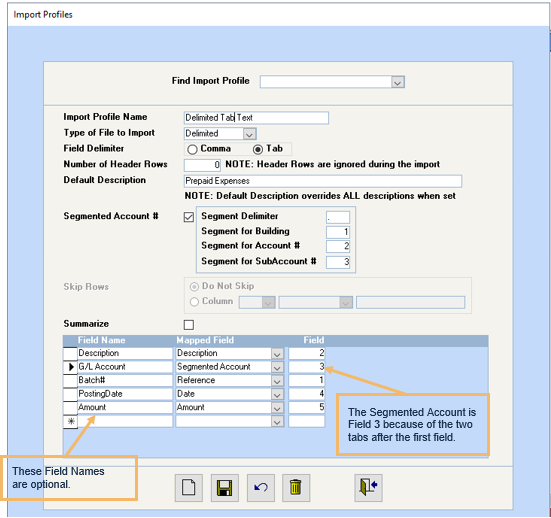Screen dimensions: 551x518
Task: Expand the Type of File to Import dropdown
Action: (249, 134)
